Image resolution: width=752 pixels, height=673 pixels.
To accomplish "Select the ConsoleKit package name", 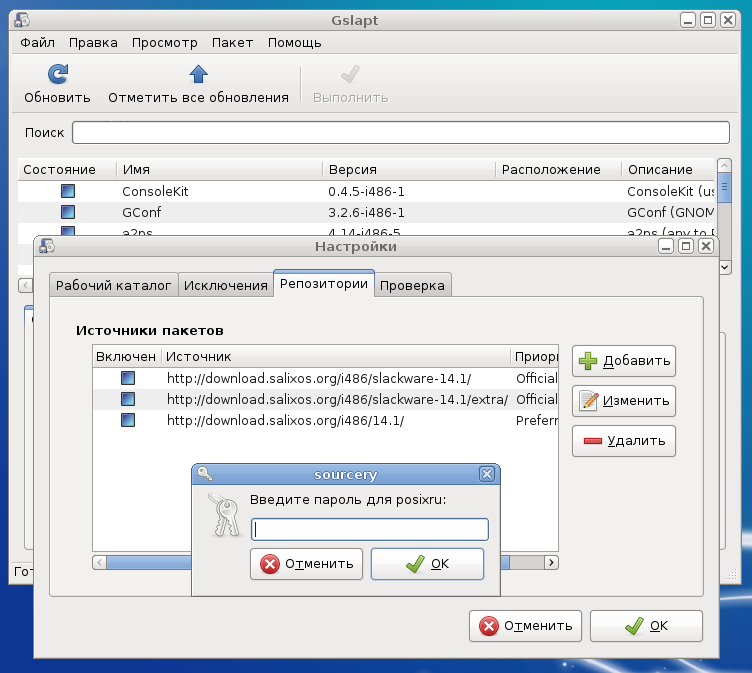I will 155,191.
